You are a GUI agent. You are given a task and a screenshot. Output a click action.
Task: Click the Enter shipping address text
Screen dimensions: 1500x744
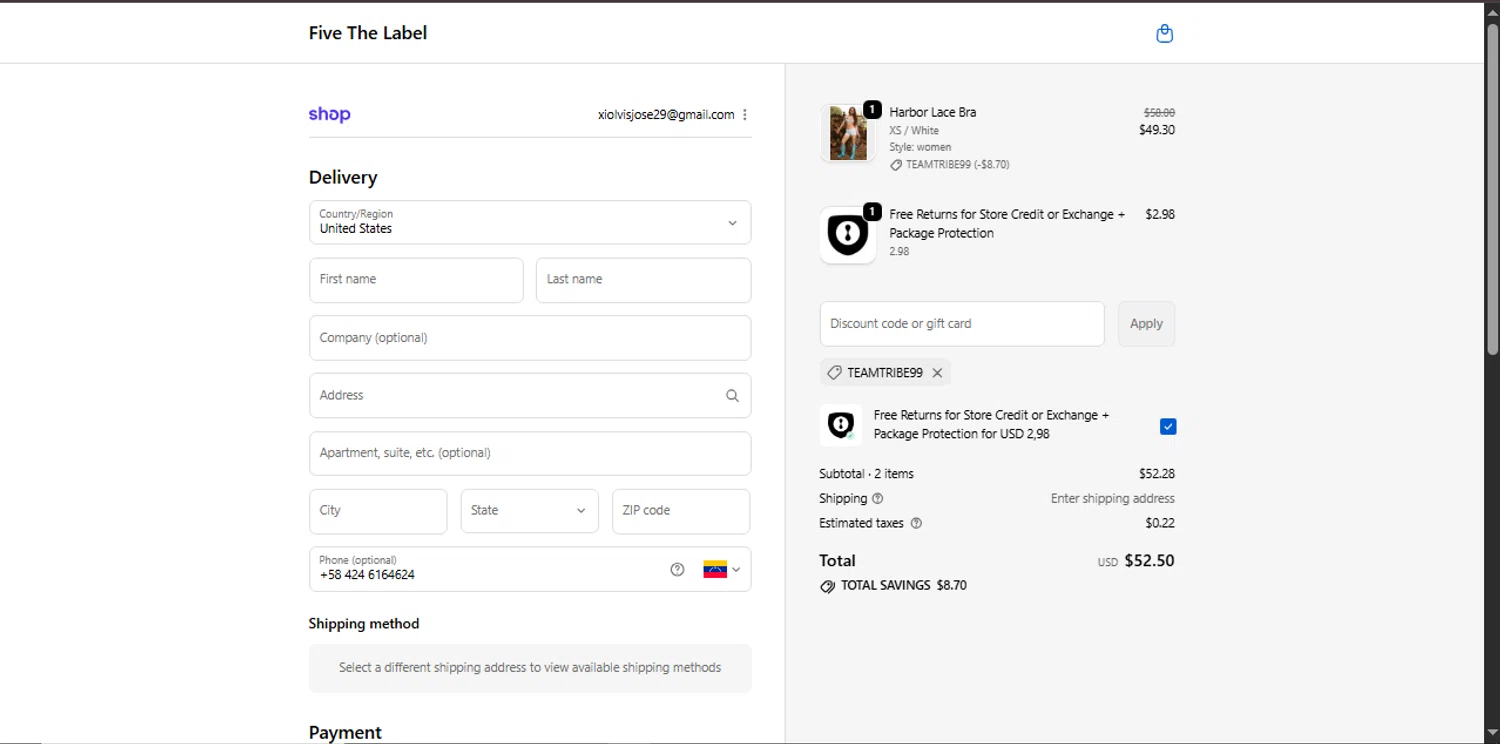(1112, 499)
